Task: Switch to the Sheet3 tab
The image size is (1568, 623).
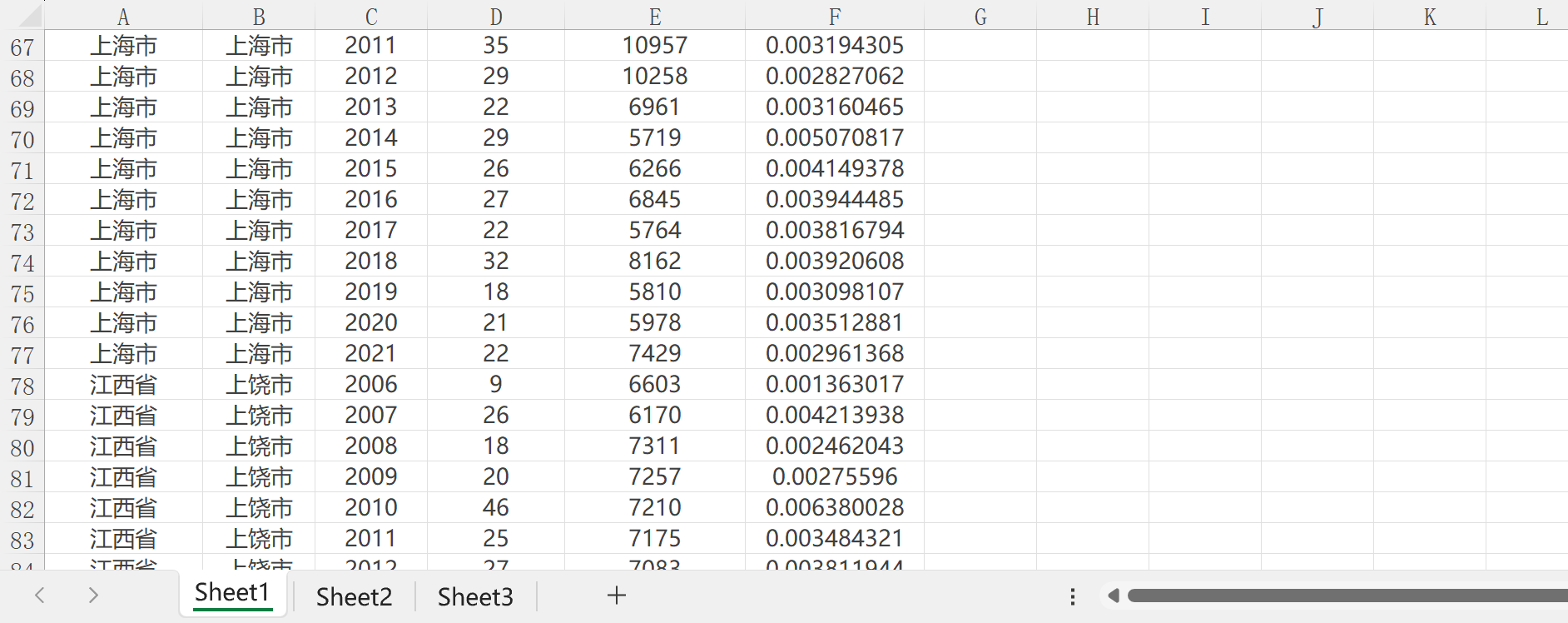Action: click(475, 596)
